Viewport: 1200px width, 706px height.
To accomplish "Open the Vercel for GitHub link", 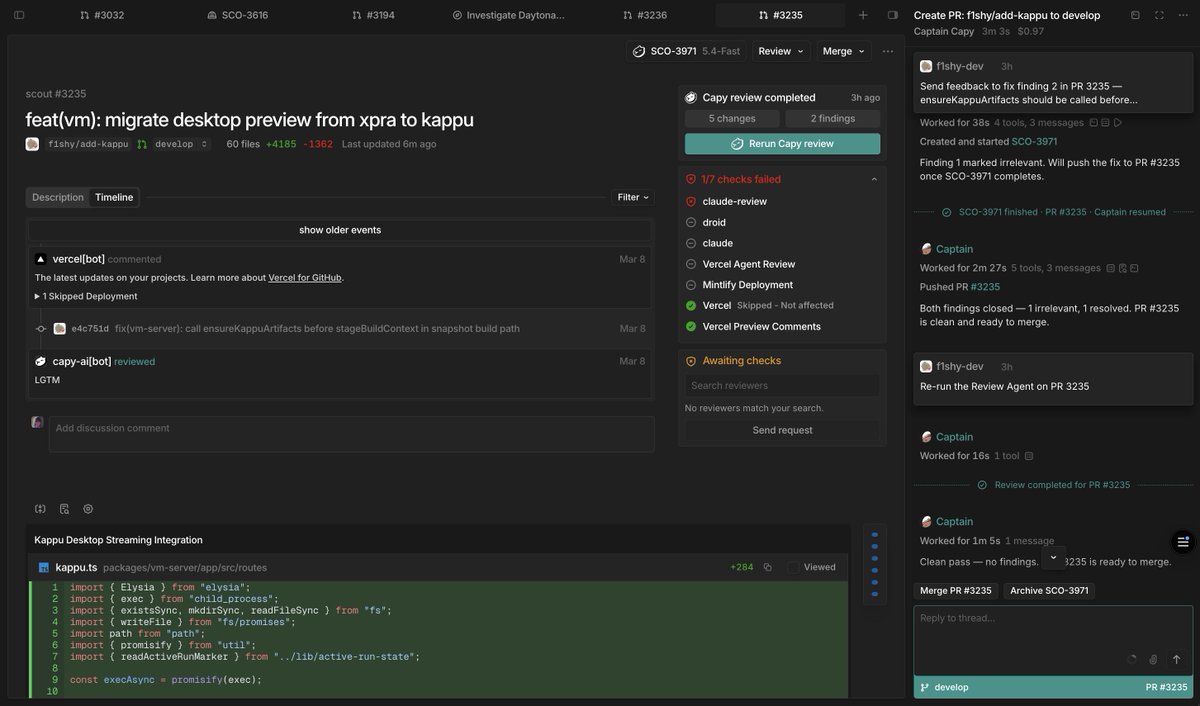I will 305,277.
